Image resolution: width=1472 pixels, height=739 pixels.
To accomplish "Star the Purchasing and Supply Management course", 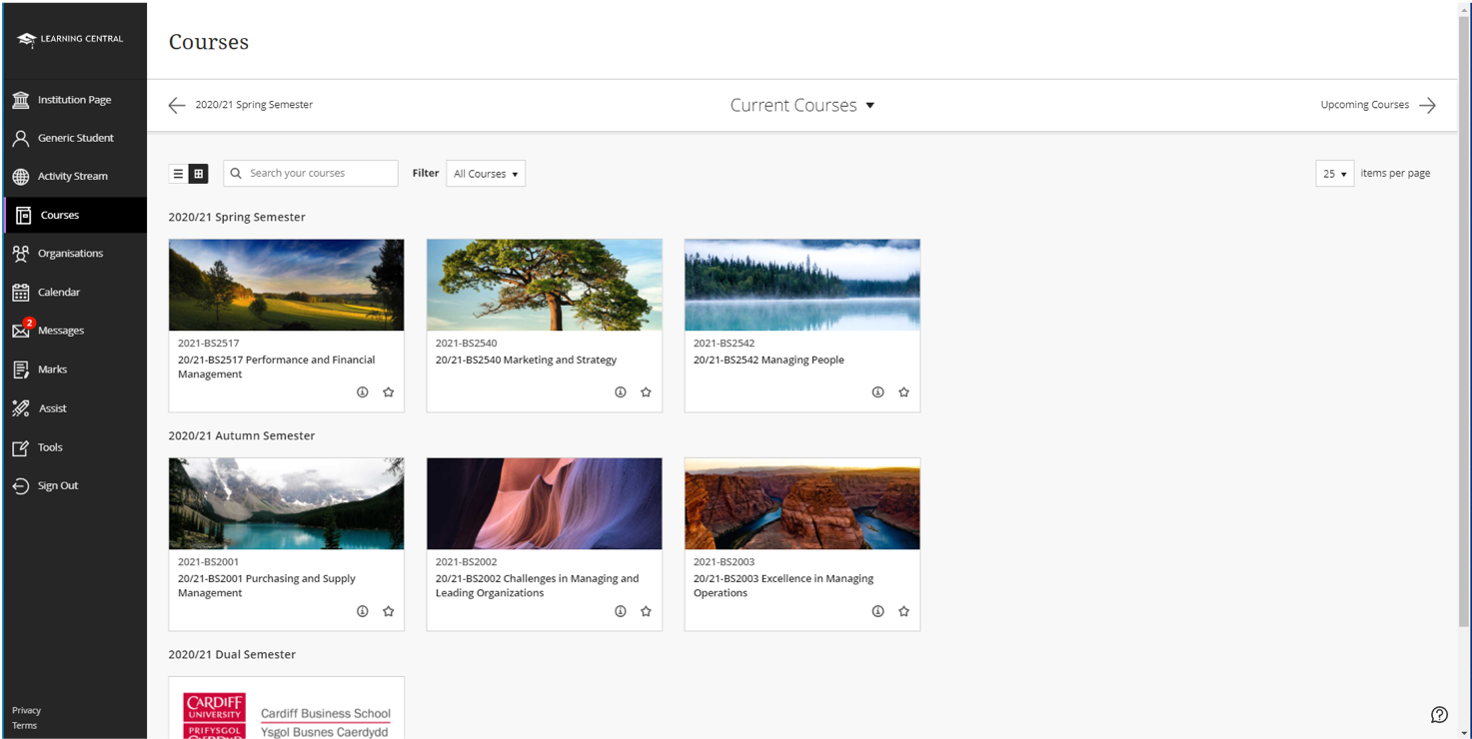I will click(x=388, y=611).
